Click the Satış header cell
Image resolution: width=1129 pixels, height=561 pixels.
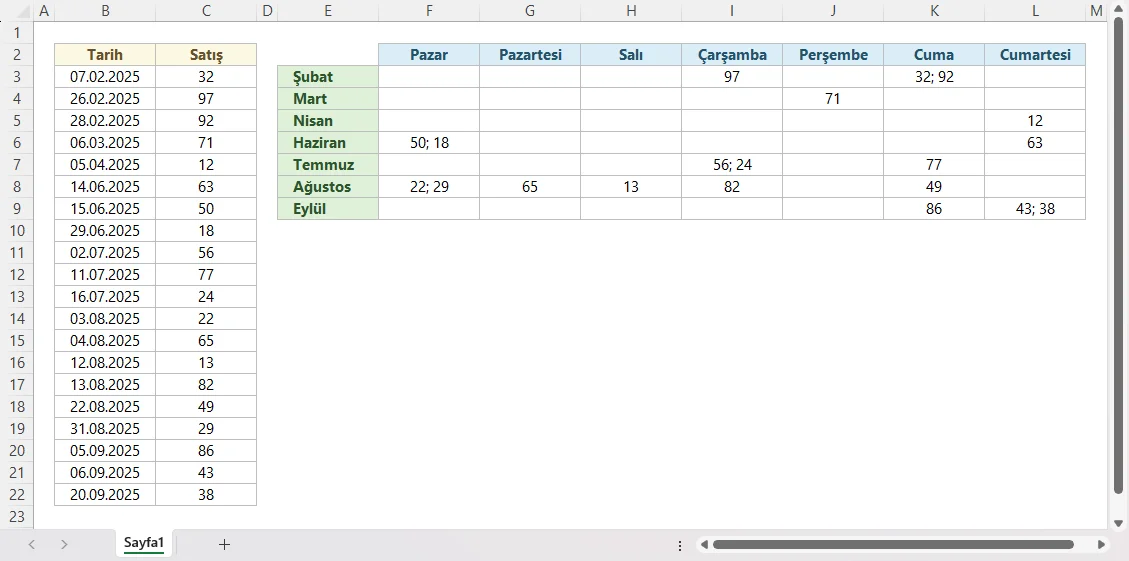206,55
